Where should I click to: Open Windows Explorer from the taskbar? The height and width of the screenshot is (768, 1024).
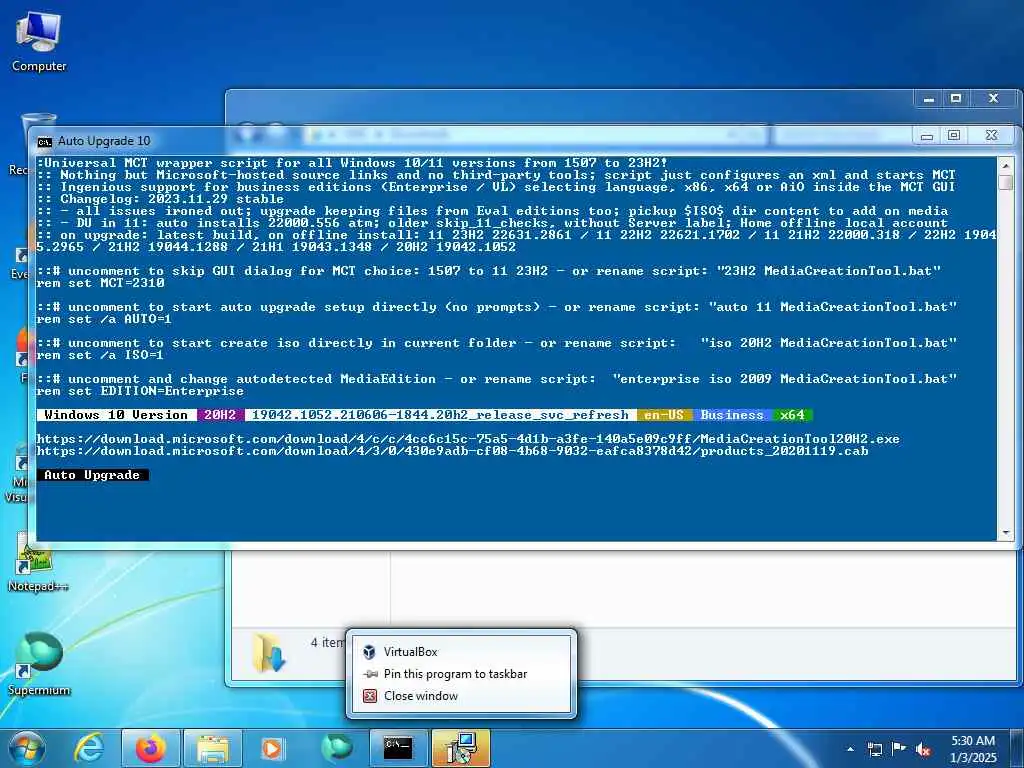212,748
